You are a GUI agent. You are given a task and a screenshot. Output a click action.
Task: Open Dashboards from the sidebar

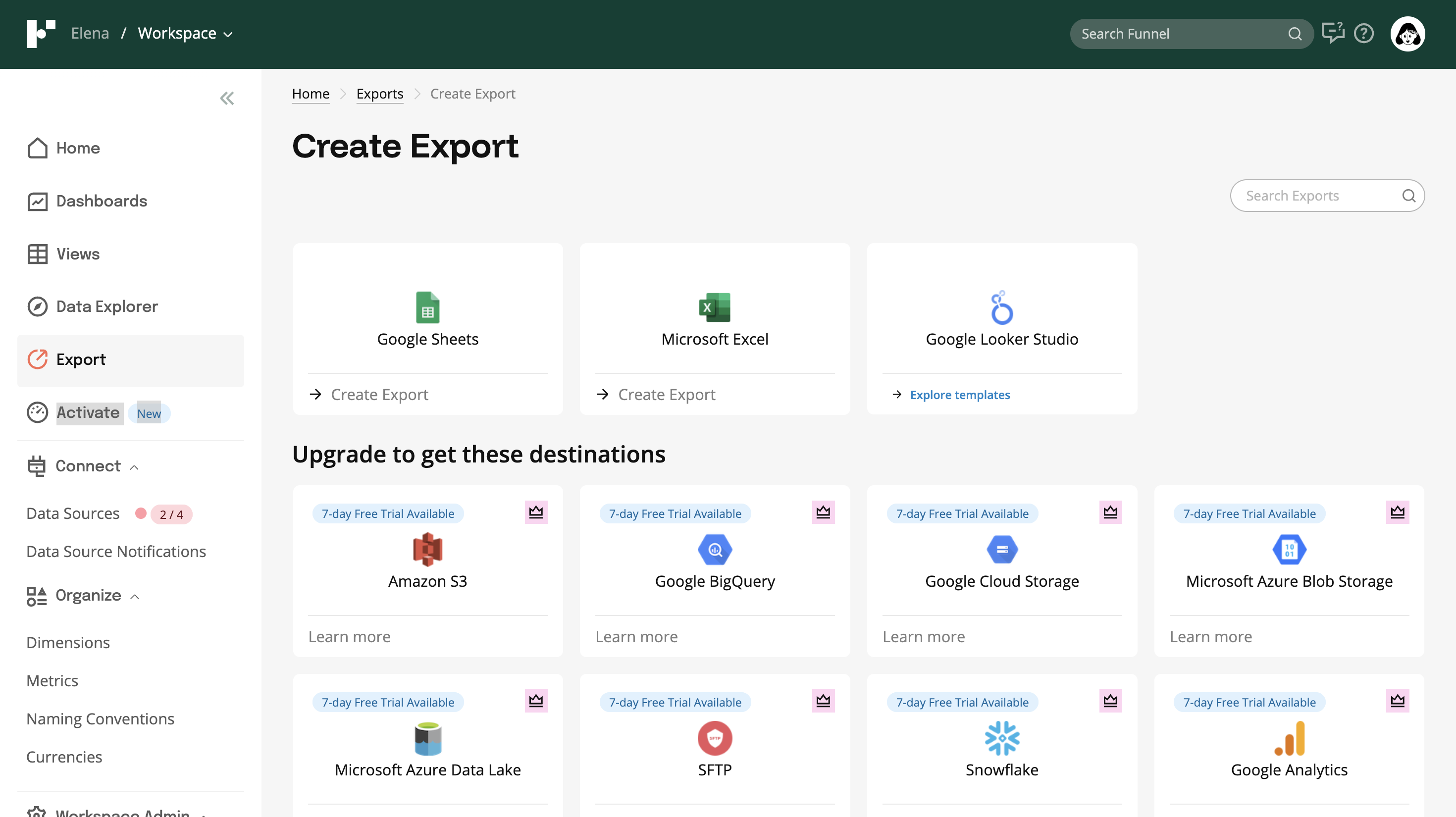101,201
